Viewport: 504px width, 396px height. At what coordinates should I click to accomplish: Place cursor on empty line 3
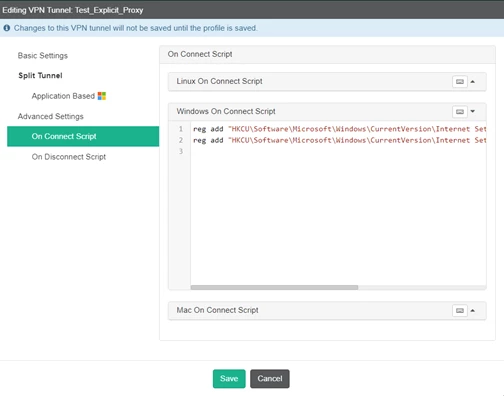338,151
